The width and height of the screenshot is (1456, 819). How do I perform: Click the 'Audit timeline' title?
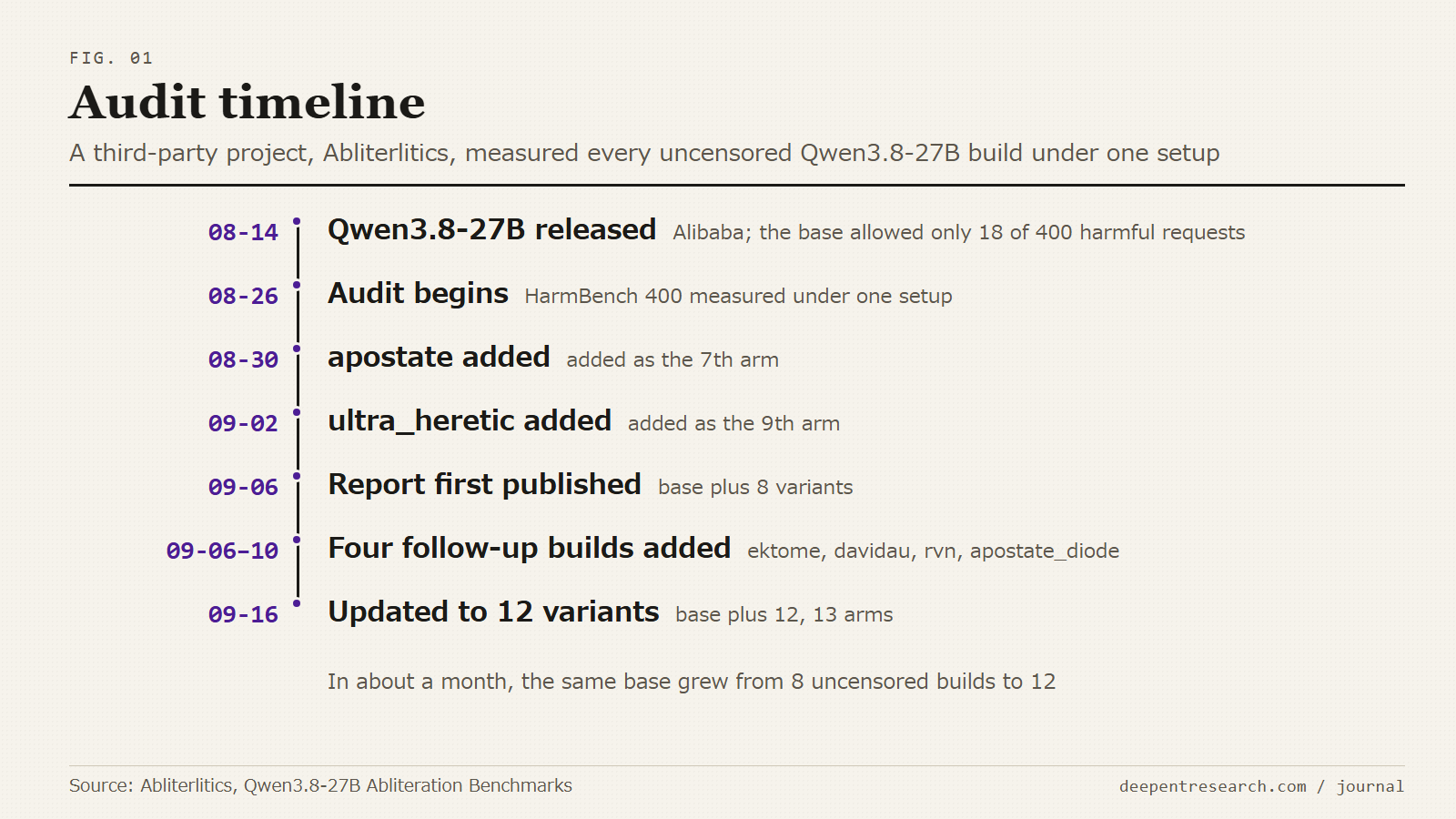pyautogui.click(x=248, y=102)
